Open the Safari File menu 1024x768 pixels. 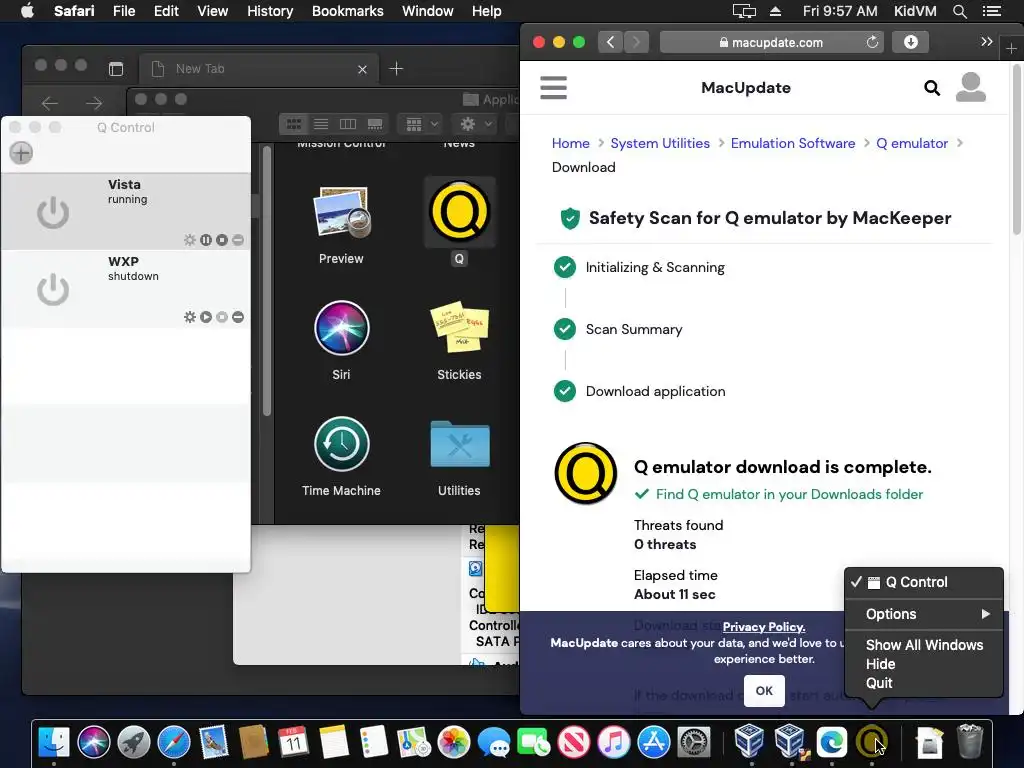click(123, 11)
